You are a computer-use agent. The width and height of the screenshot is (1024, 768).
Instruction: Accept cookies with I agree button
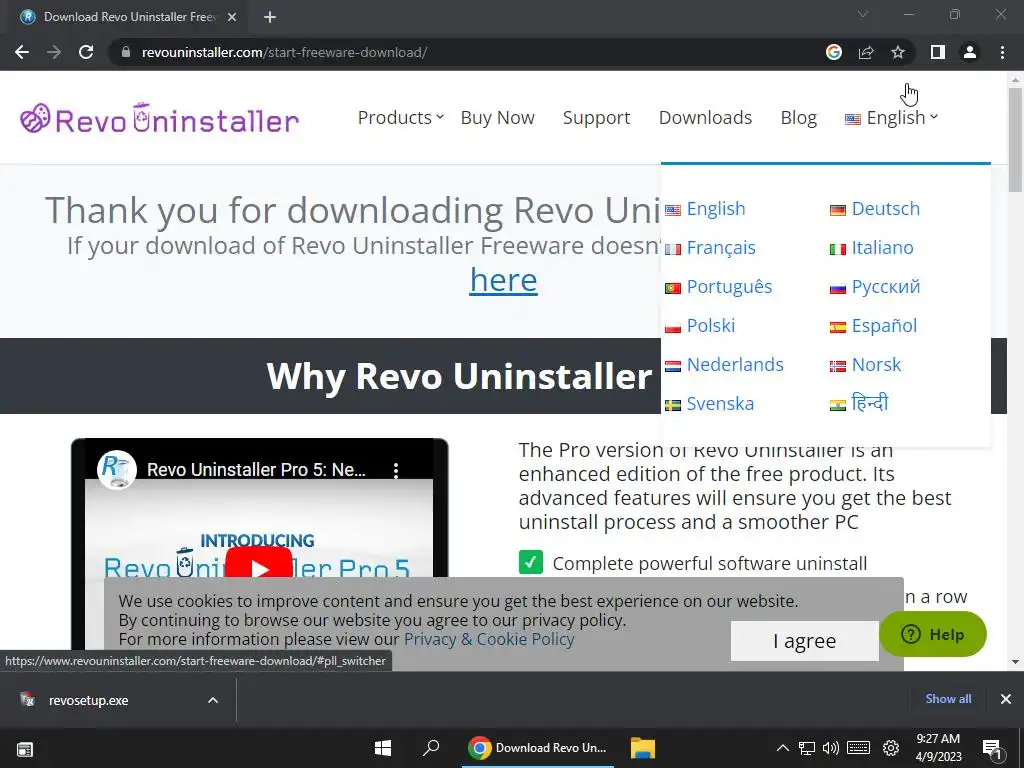[x=805, y=641]
